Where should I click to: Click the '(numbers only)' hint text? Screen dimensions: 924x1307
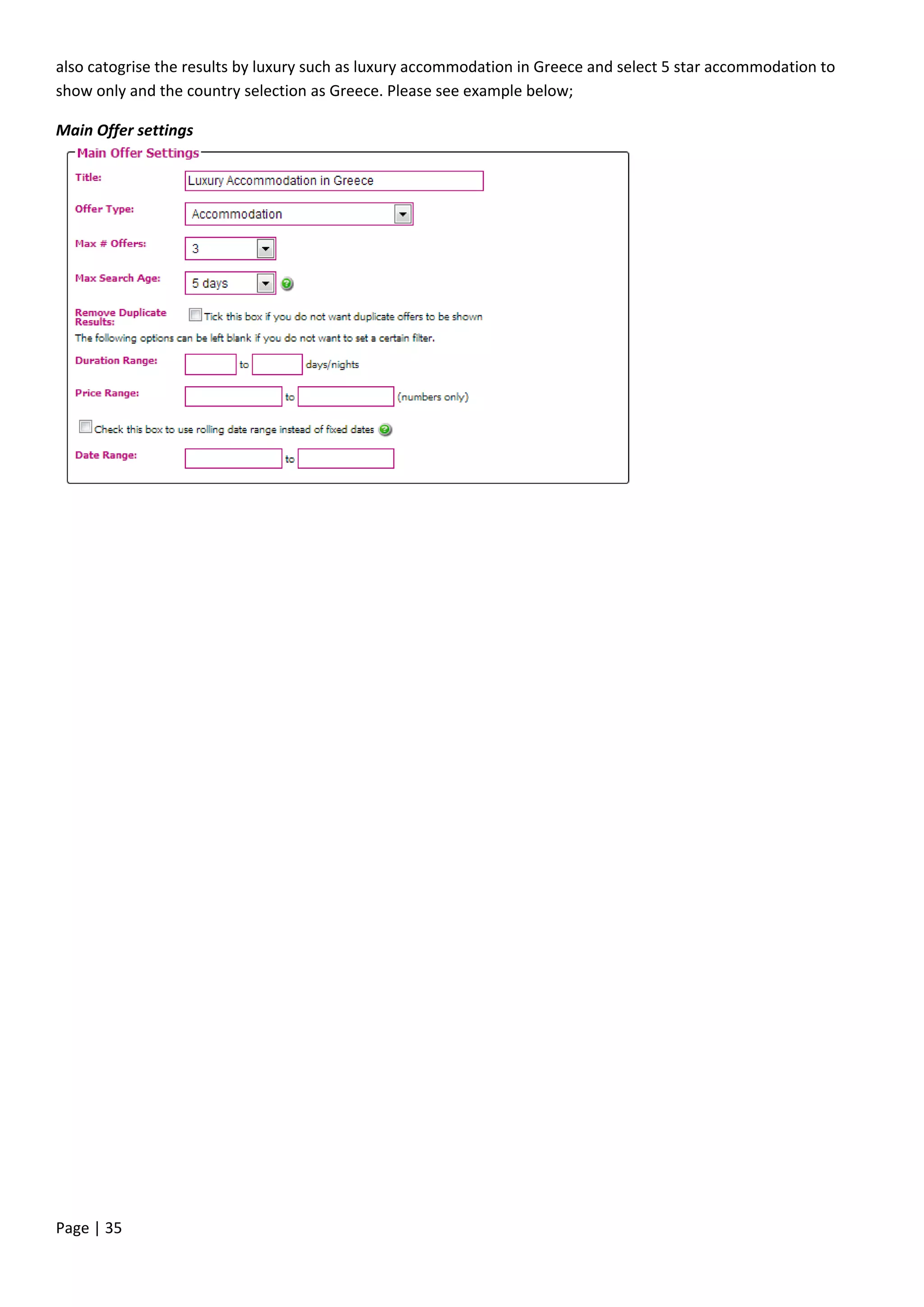433,397
